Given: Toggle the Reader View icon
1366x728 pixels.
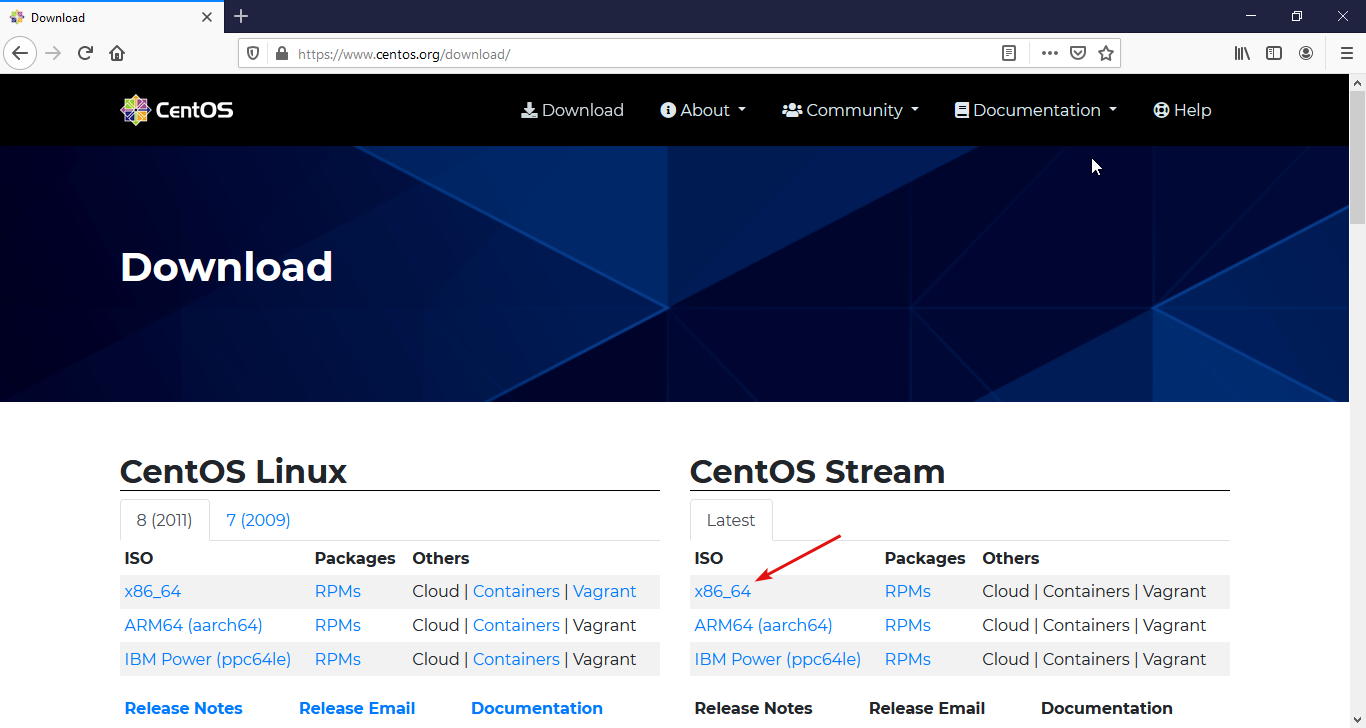Looking at the screenshot, I should click(1010, 53).
